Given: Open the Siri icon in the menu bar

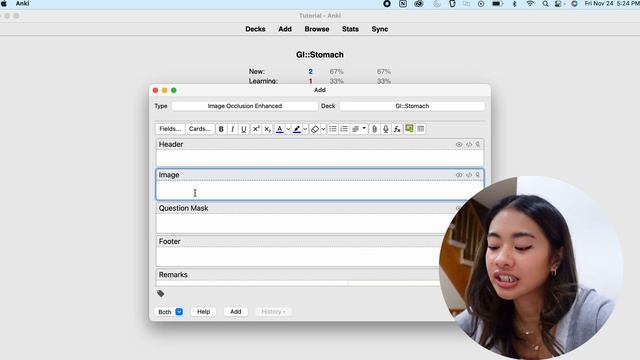Looking at the screenshot, I should pyautogui.click(x=574, y=4).
